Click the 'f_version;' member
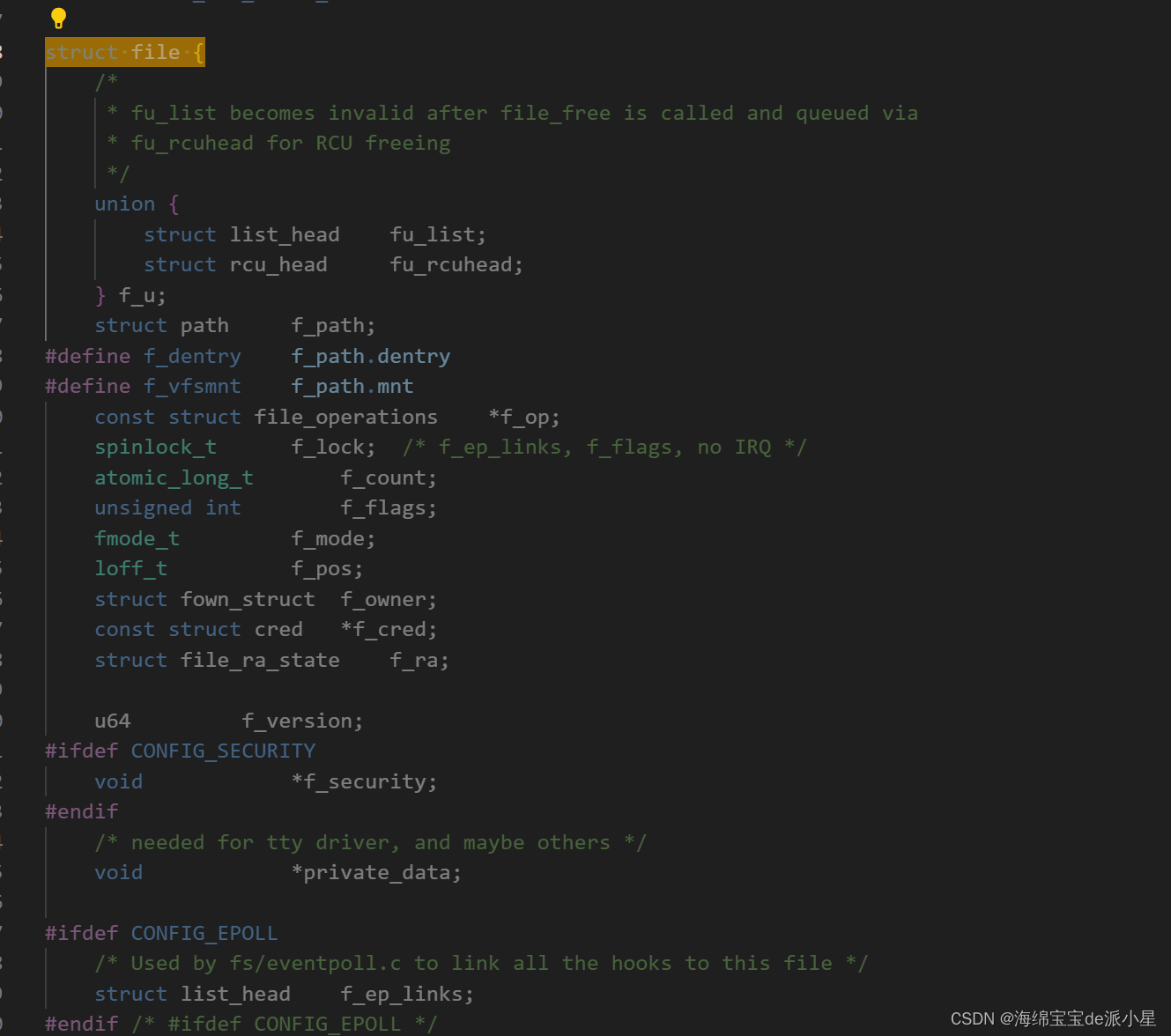 302,721
